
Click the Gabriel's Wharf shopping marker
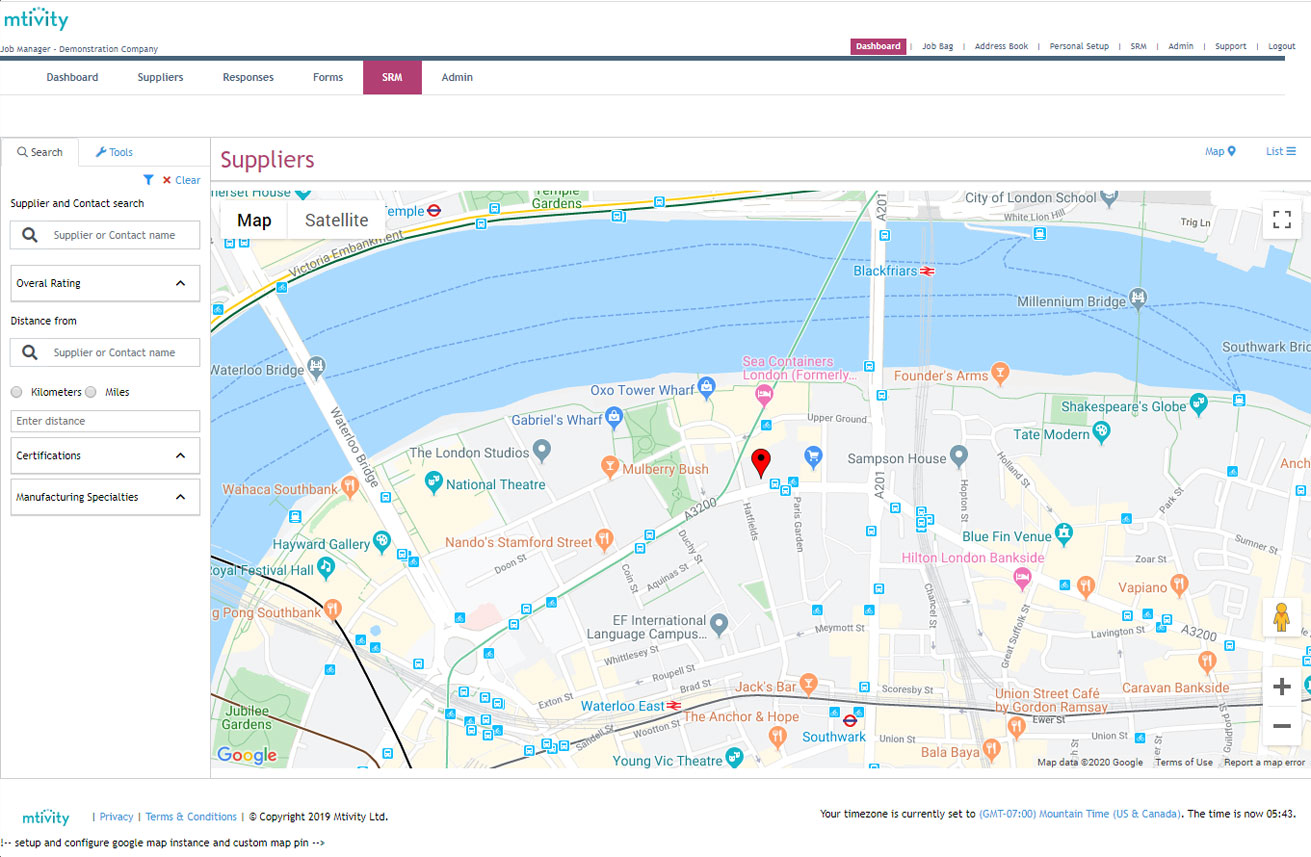coord(614,417)
